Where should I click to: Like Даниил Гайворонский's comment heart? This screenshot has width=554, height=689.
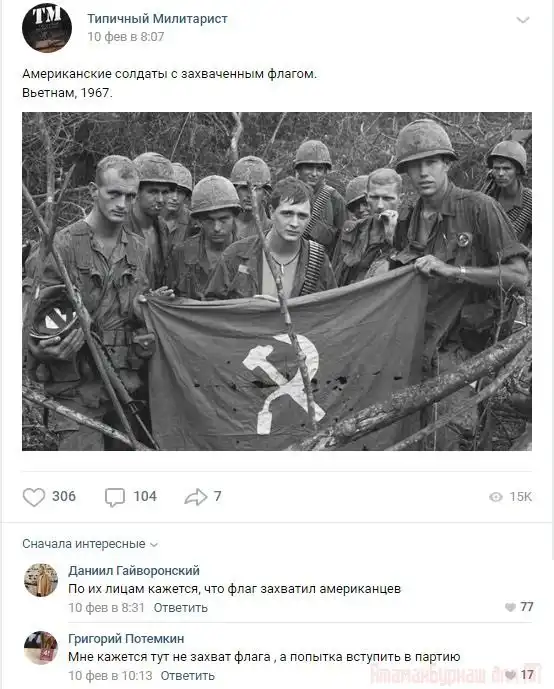[510, 607]
